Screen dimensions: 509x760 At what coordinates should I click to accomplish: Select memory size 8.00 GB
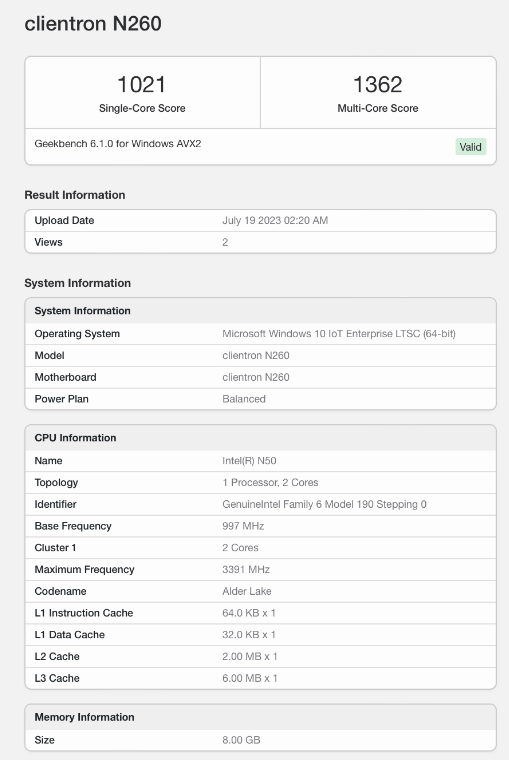click(x=241, y=740)
